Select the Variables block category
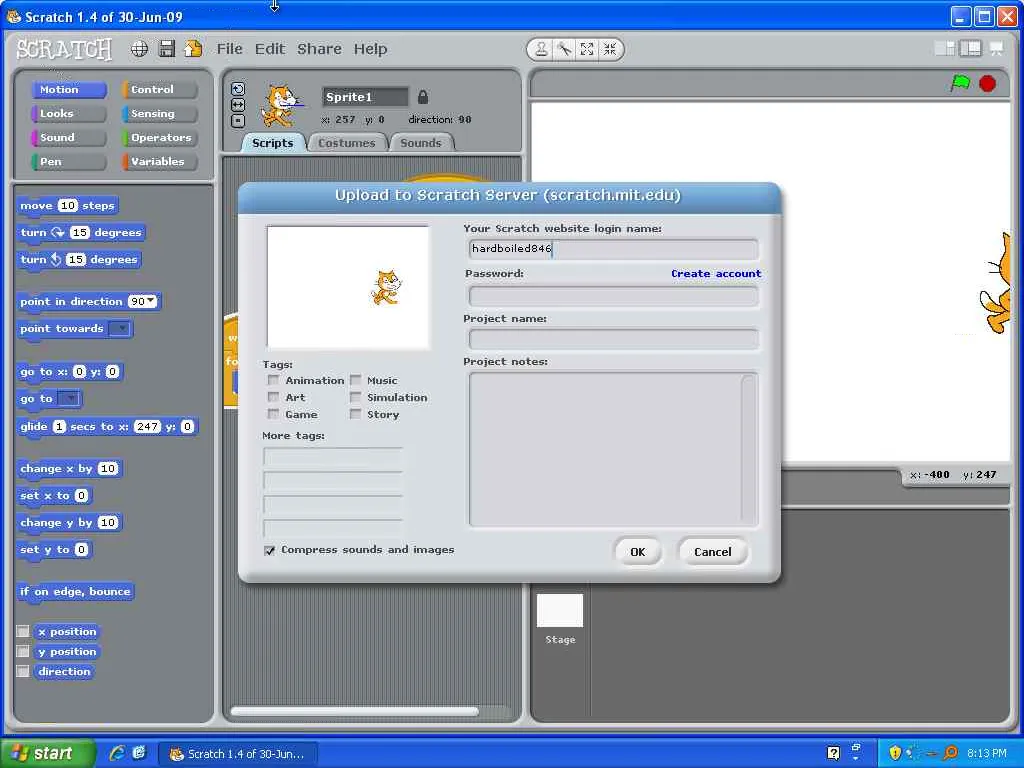 (x=159, y=161)
